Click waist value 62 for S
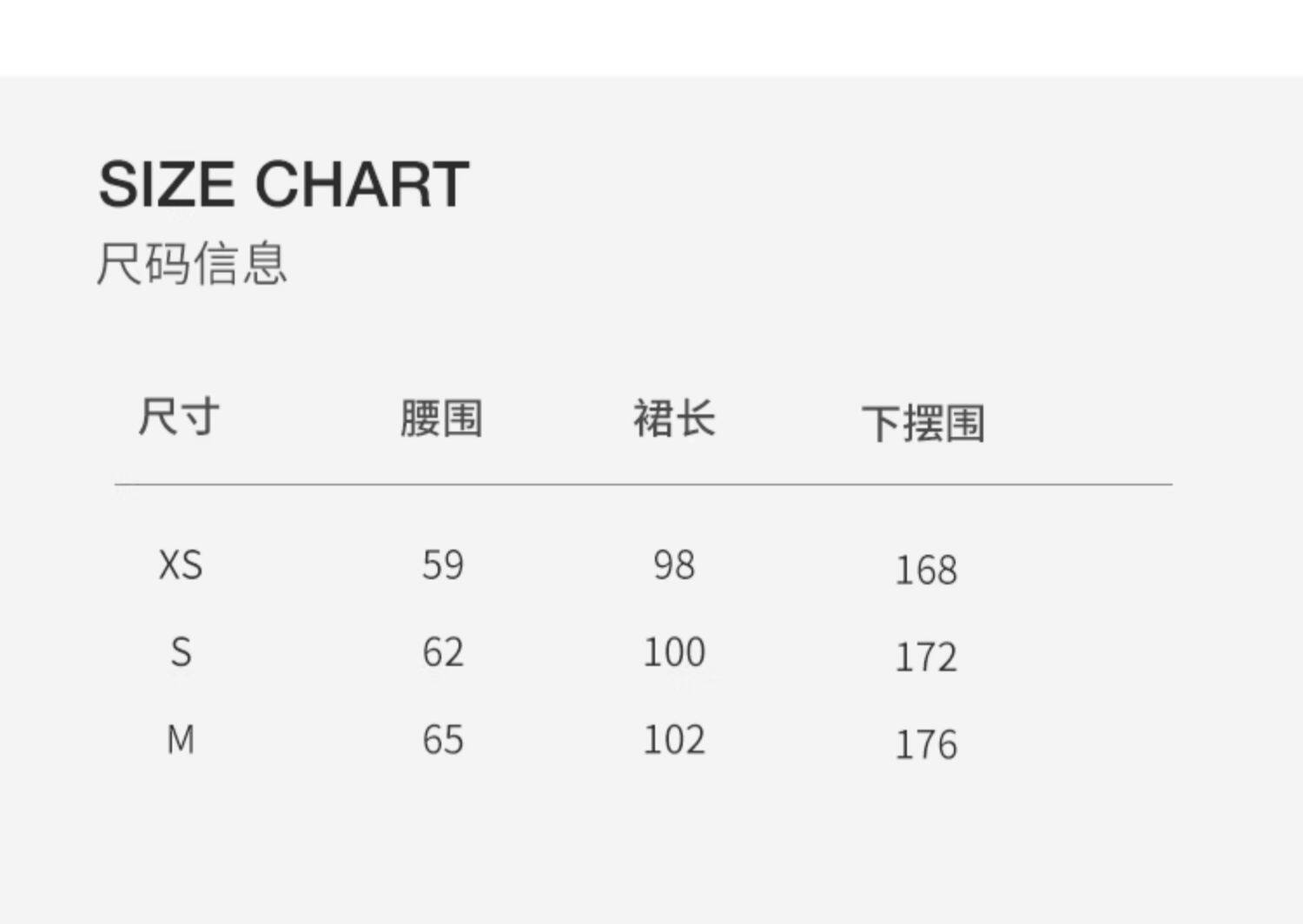 coord(443,652)
